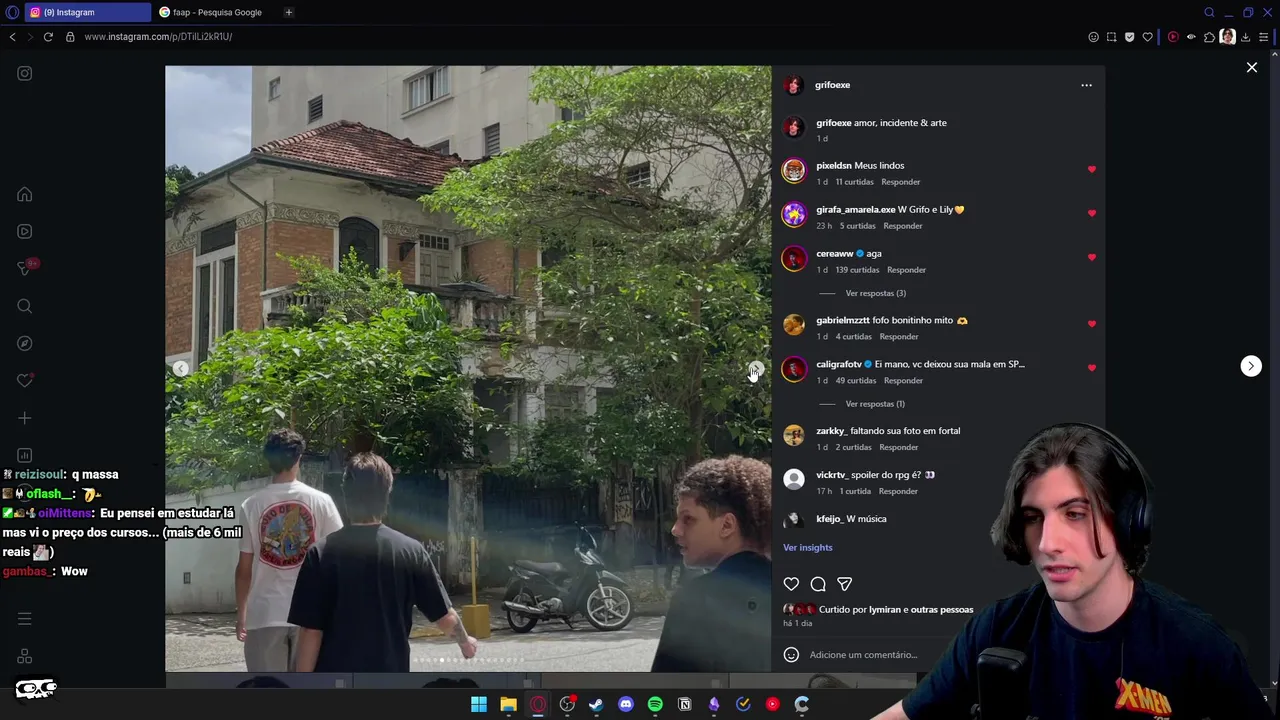Toggle like on pixeldsn's comment

(1092, 170)
